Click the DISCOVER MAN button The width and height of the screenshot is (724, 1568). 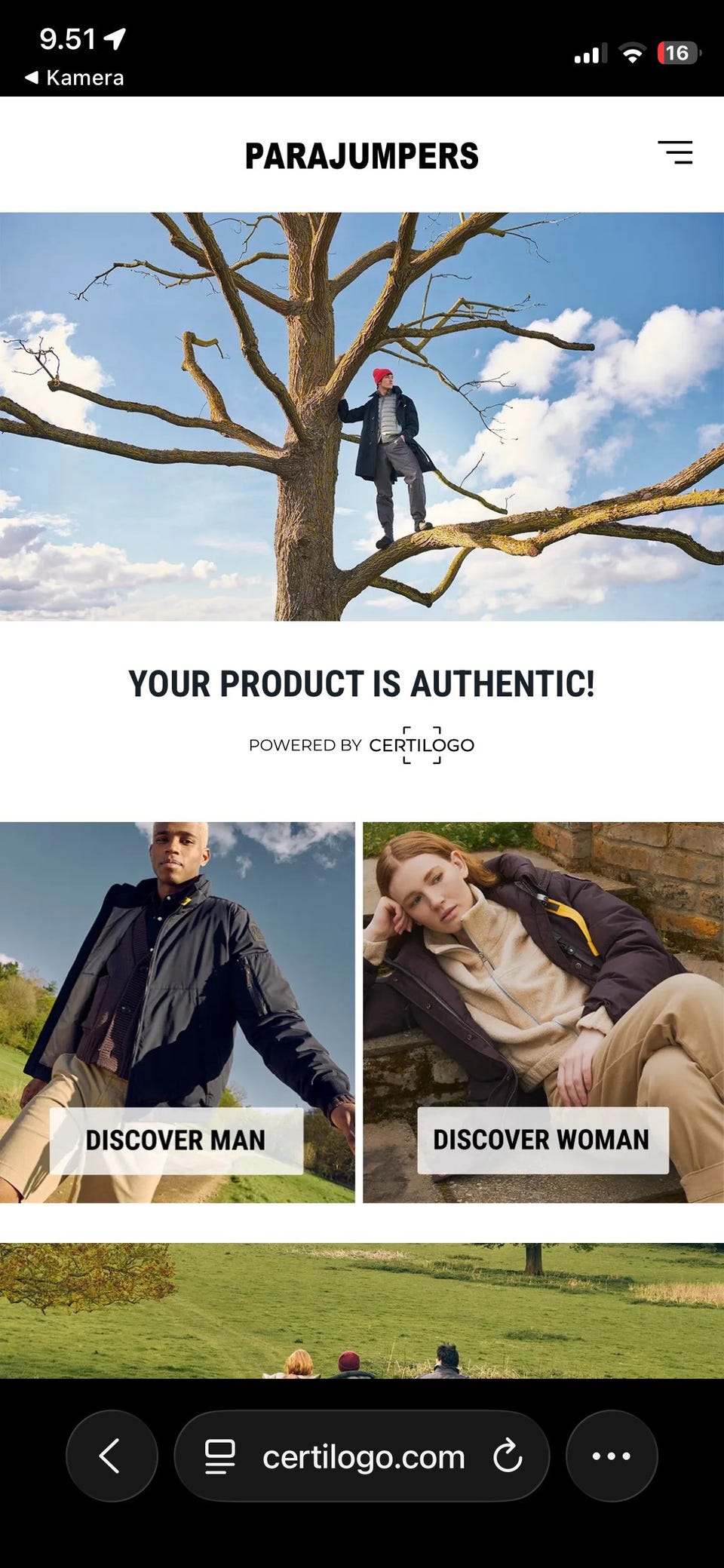point(176,1140)
